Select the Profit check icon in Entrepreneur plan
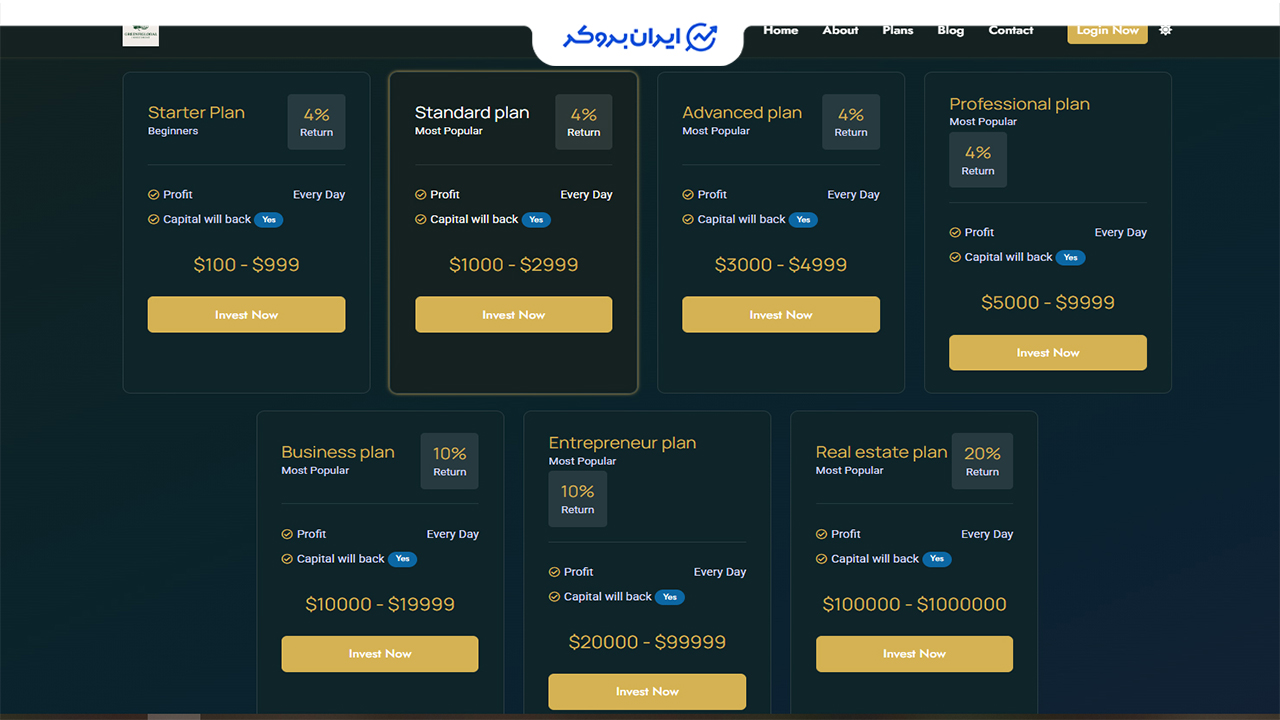Image resolution: width=1280 pixels, height=720 pixels. tap(554, 572)
